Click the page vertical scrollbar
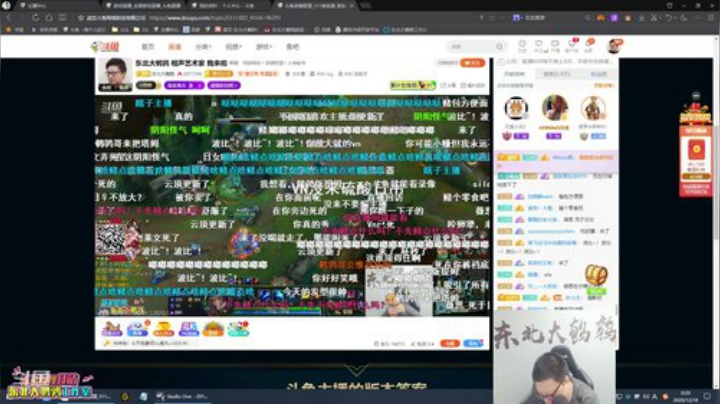 point(715,184)
